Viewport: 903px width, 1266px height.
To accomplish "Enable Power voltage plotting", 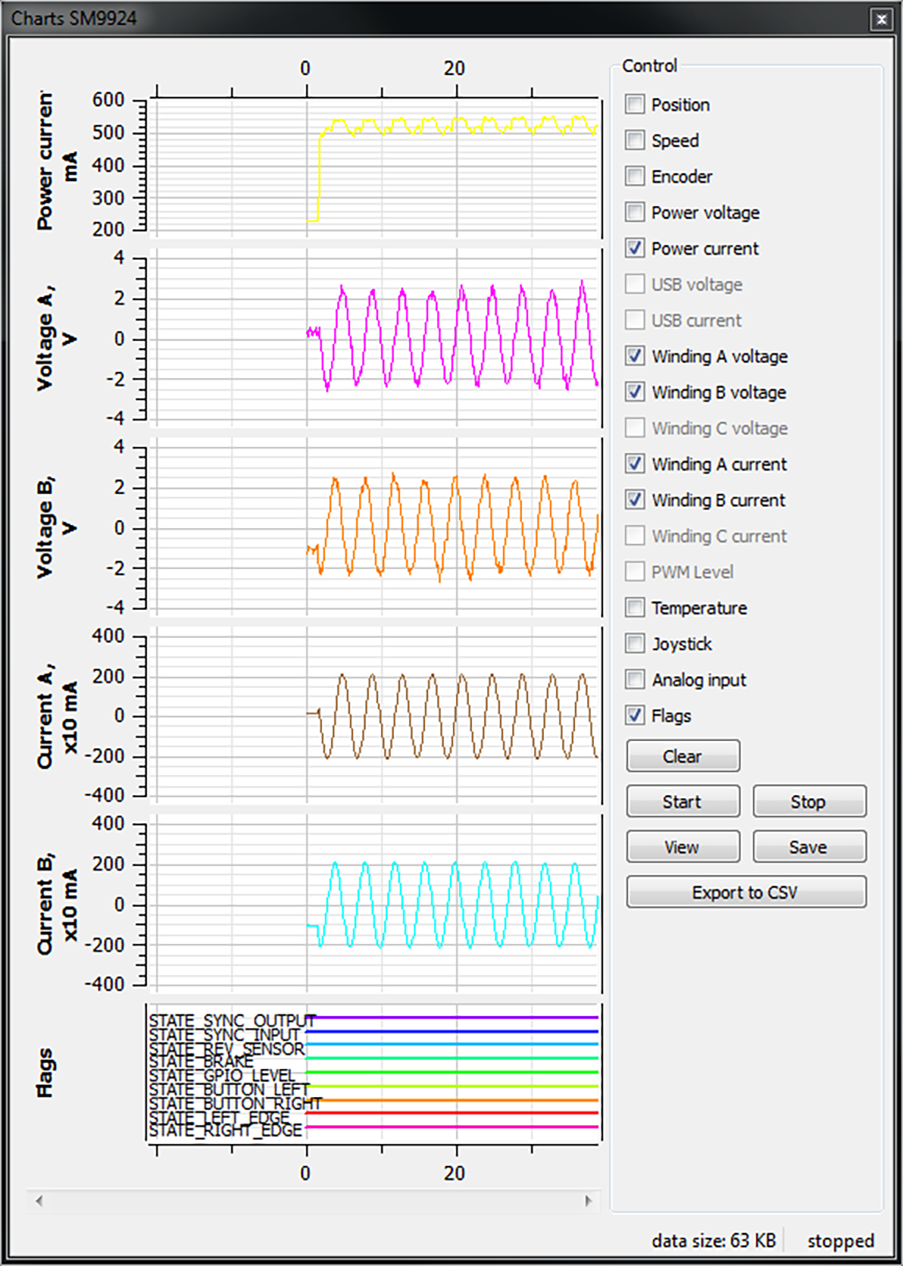I will [x=634, y=212].
